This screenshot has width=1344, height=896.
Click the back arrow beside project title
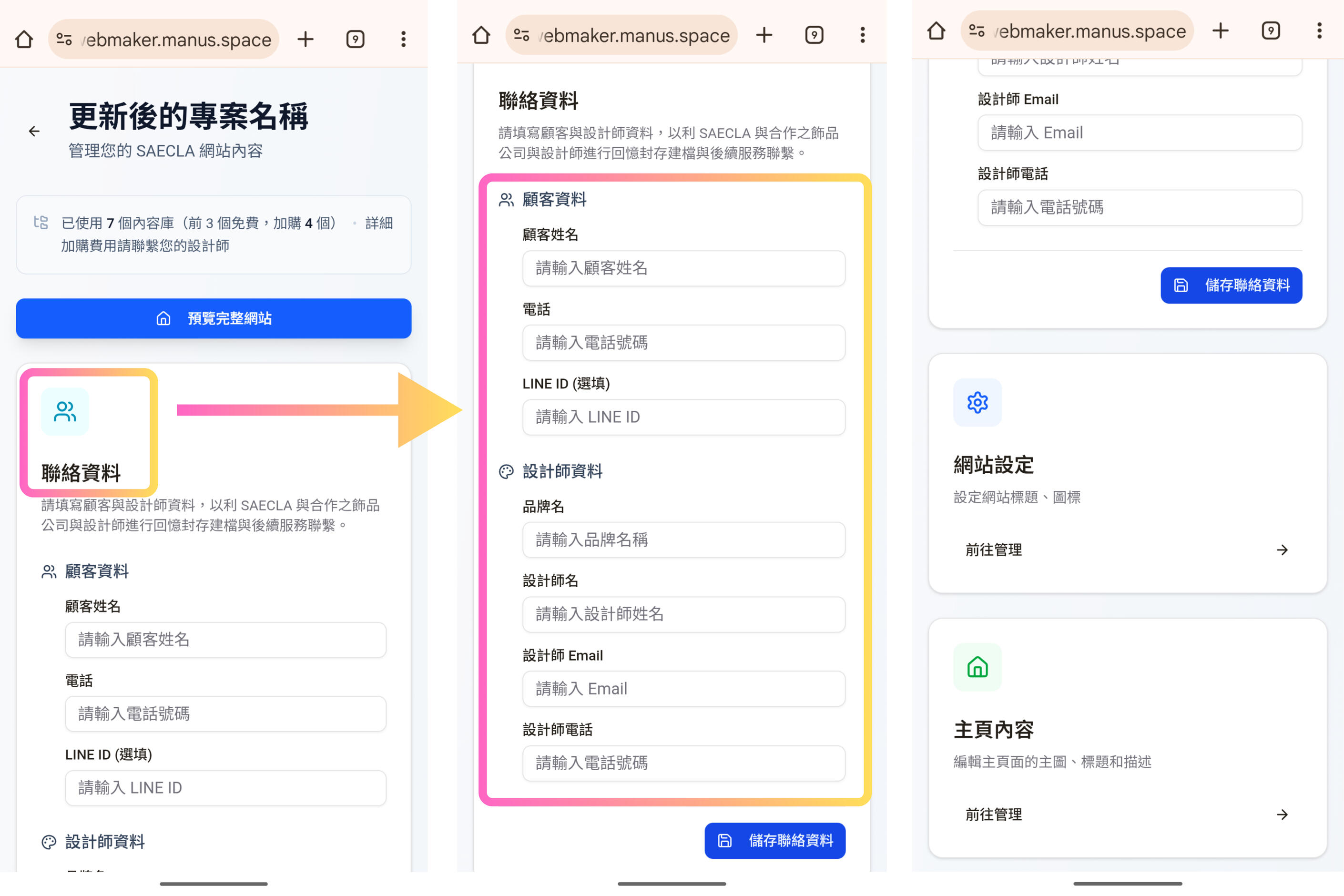[x=34, y=132]
